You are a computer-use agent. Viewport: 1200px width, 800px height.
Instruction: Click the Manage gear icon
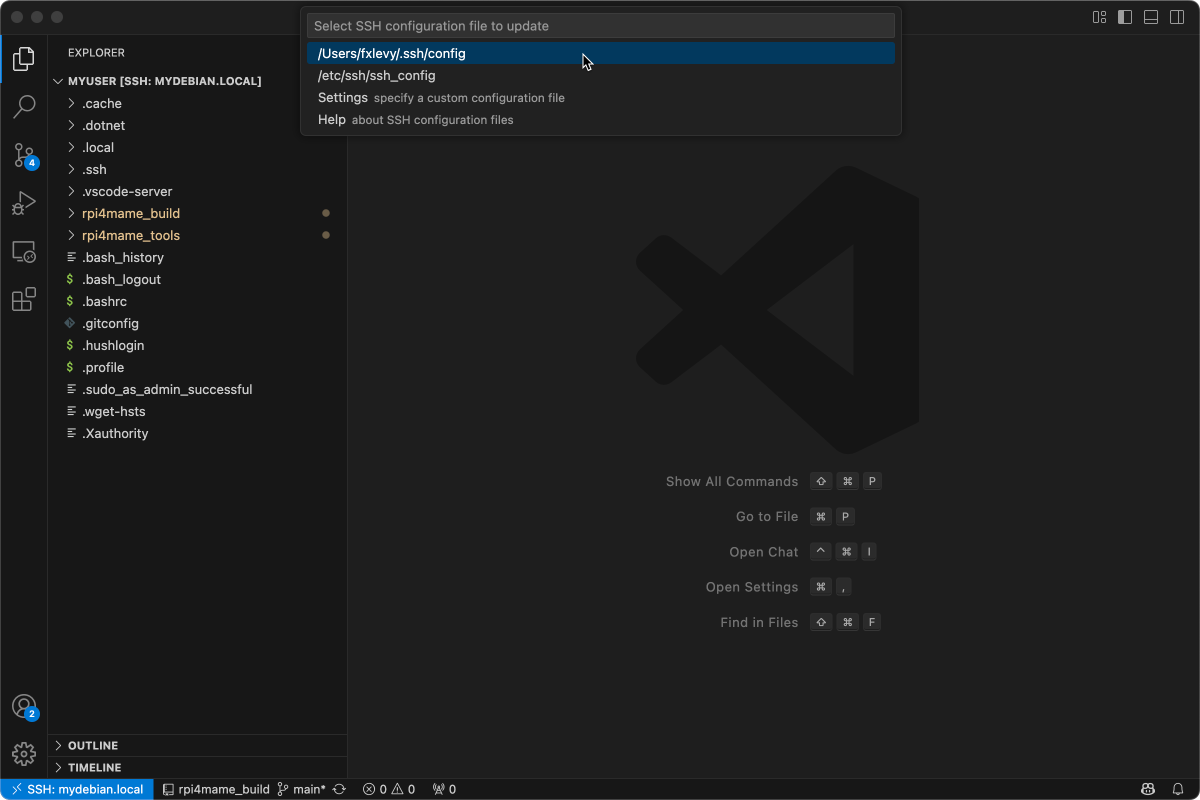[x=23, y=753]
